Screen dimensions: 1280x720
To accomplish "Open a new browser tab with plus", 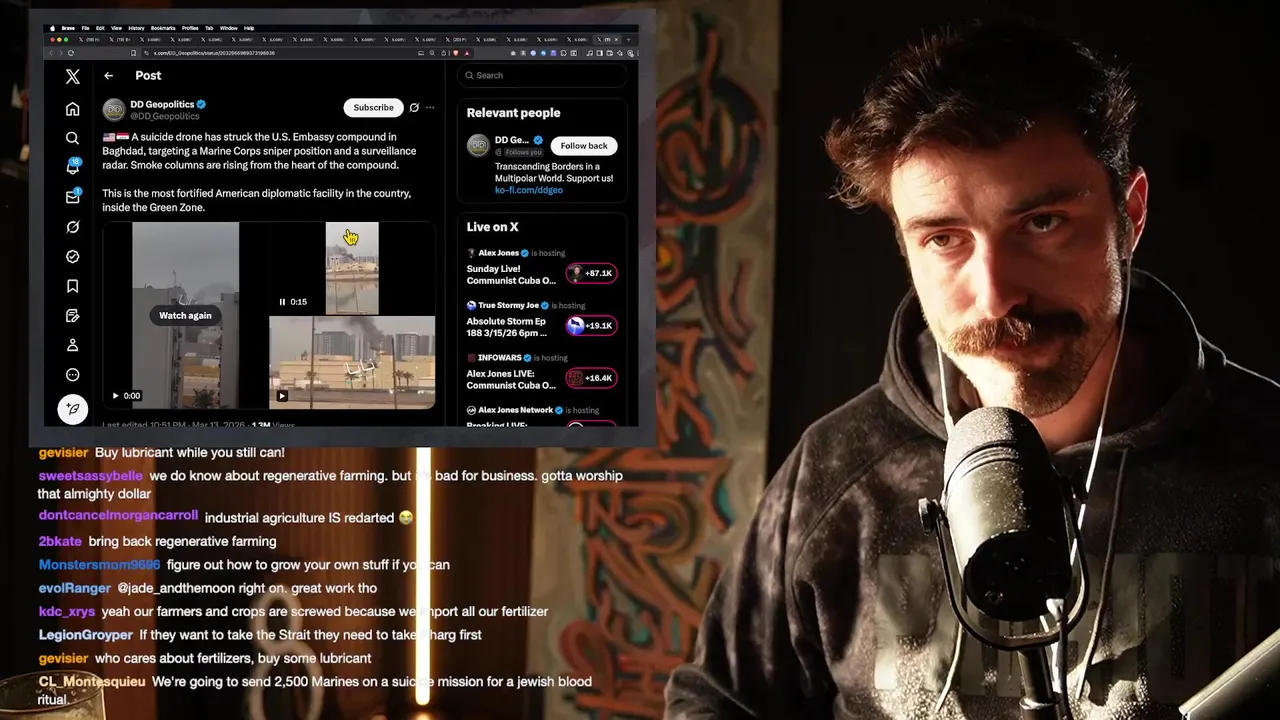I will click(x=628, y=40).
